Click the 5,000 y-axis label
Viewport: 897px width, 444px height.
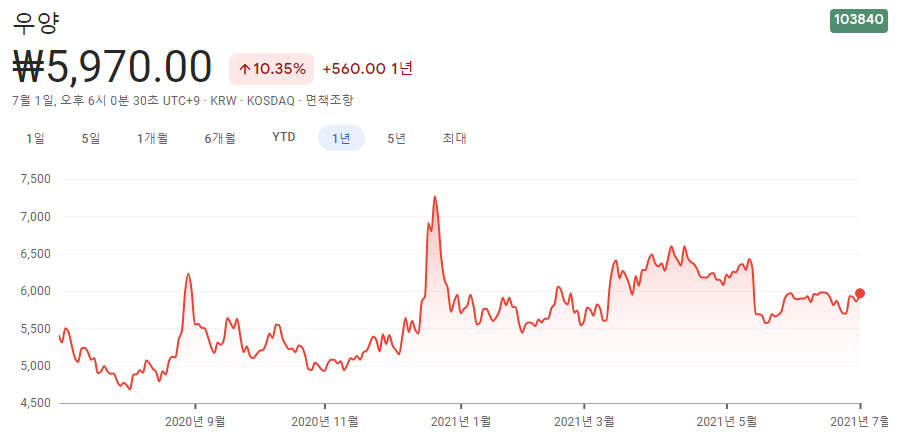[35, 366]
